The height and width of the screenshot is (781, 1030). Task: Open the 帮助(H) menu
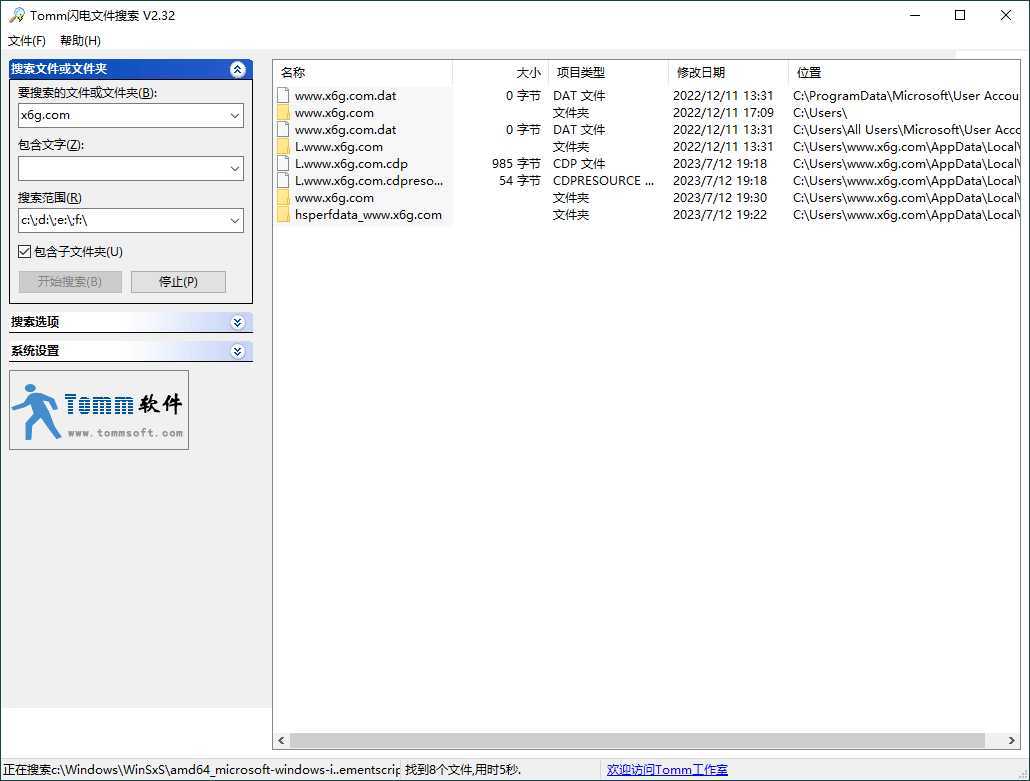click(x=78, y=40)
